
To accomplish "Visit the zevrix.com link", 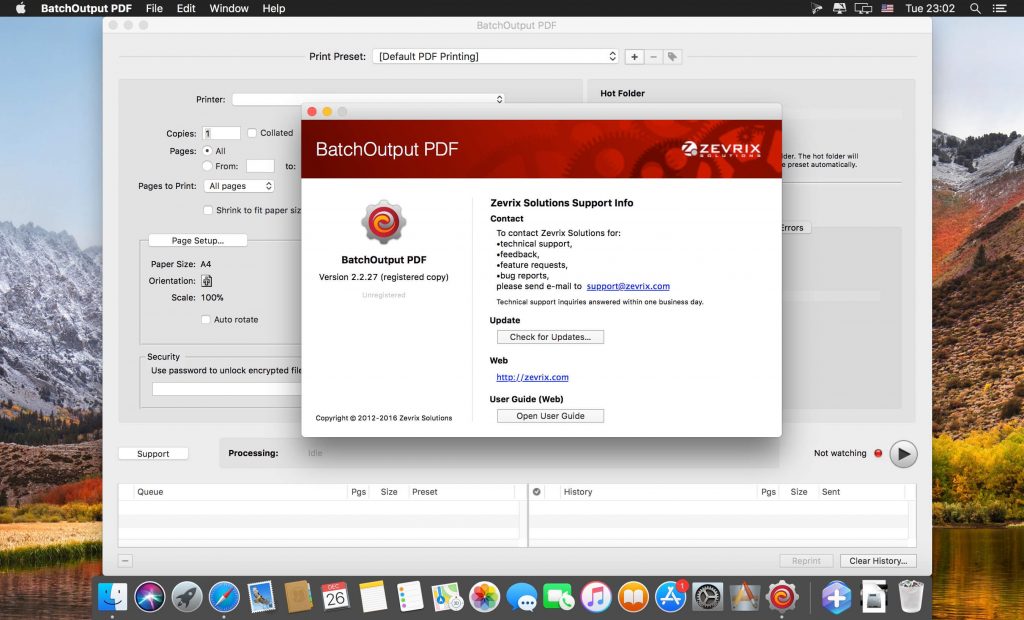I will click(x=532, y=377).
